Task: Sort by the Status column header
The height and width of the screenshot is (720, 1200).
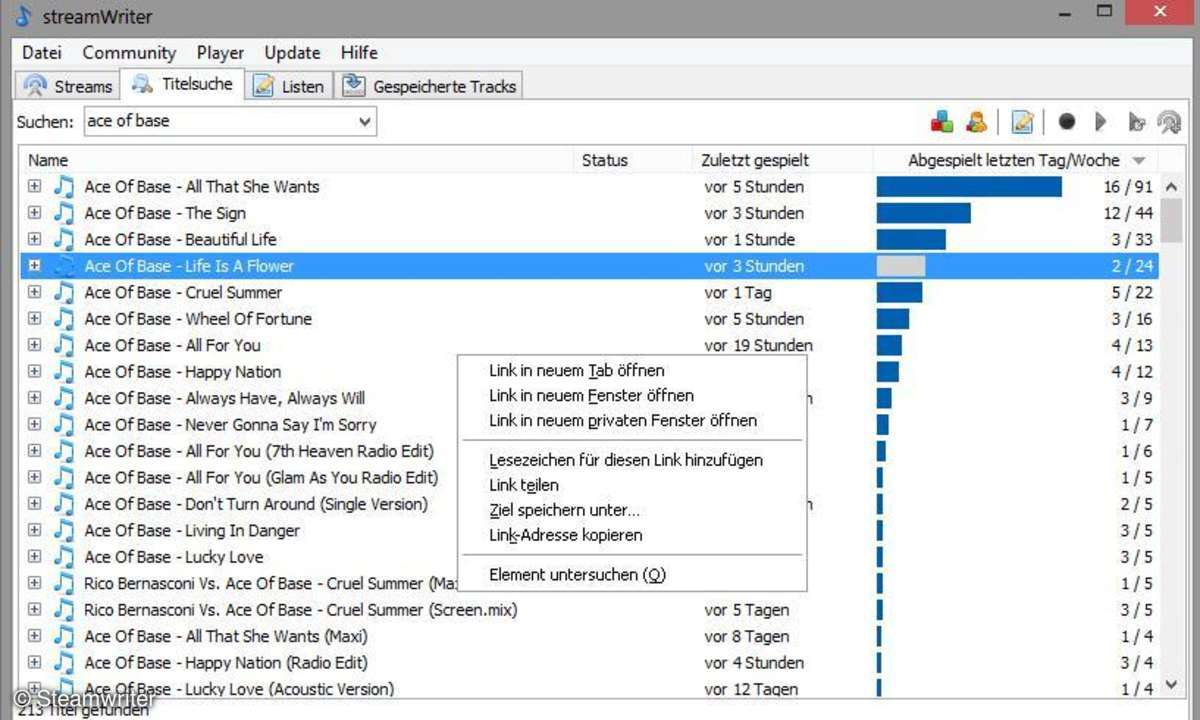Action: [x=633, y=160]
